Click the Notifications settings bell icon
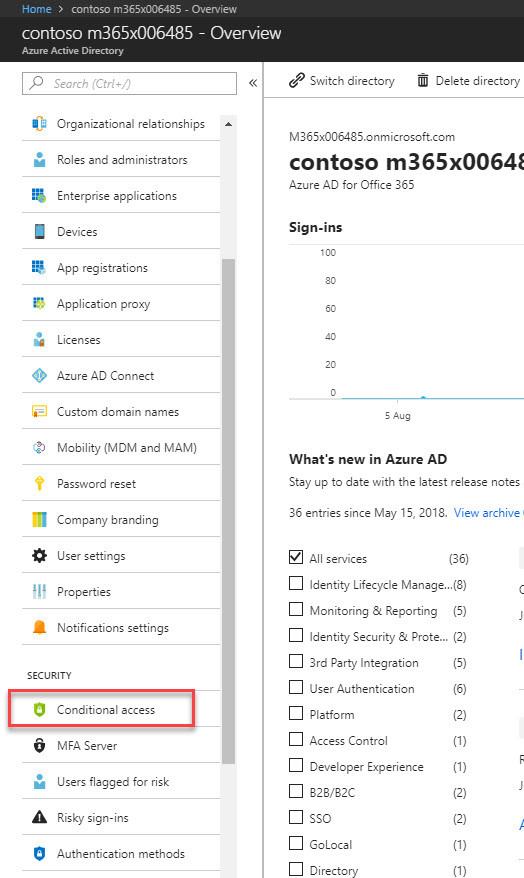The image size is (524, 878). click(x=39, y=627)
